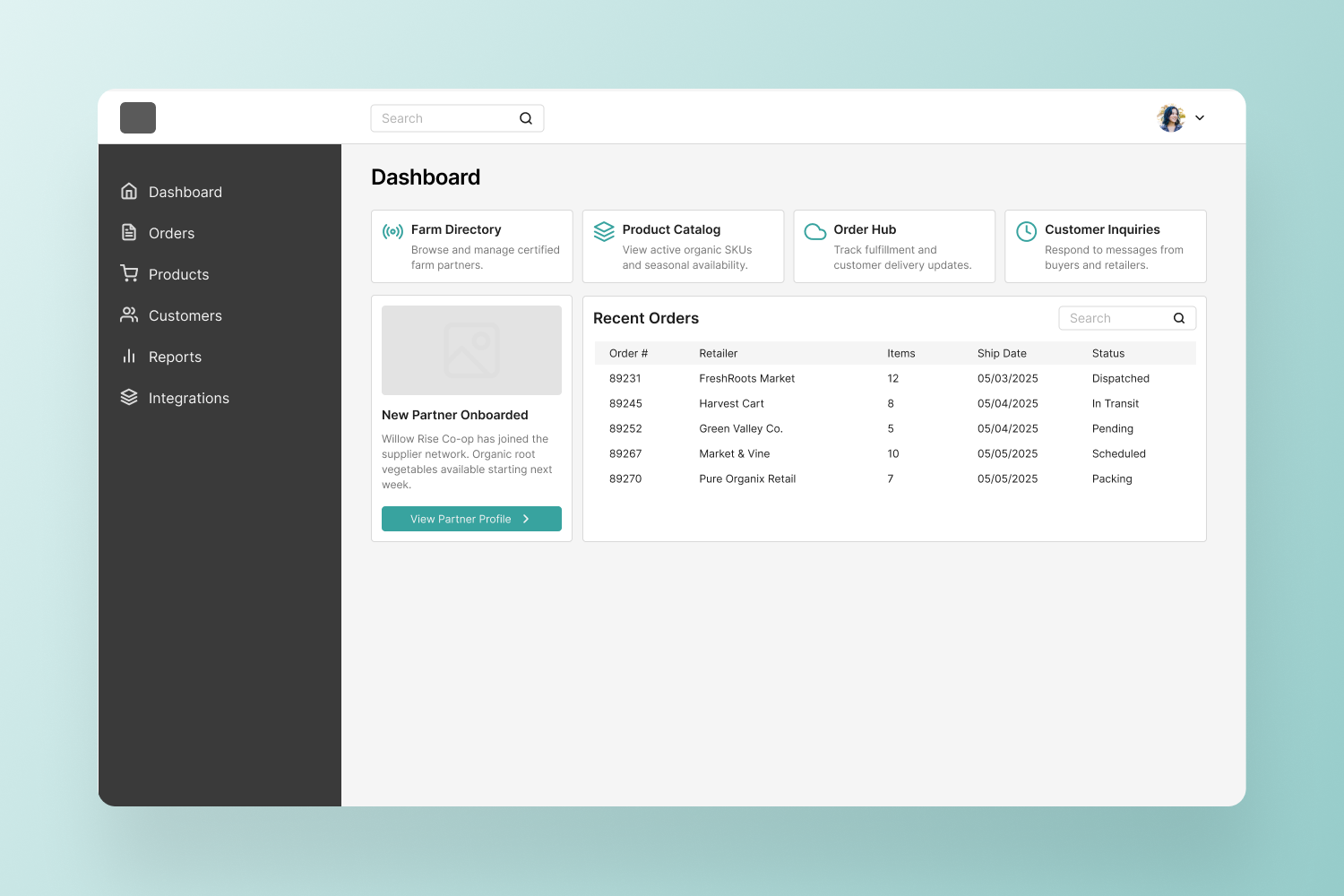The width and height of the screenshot is (1344, 896).
Task: Click the Orders document icon in sidebar
Action: point(129,232)
